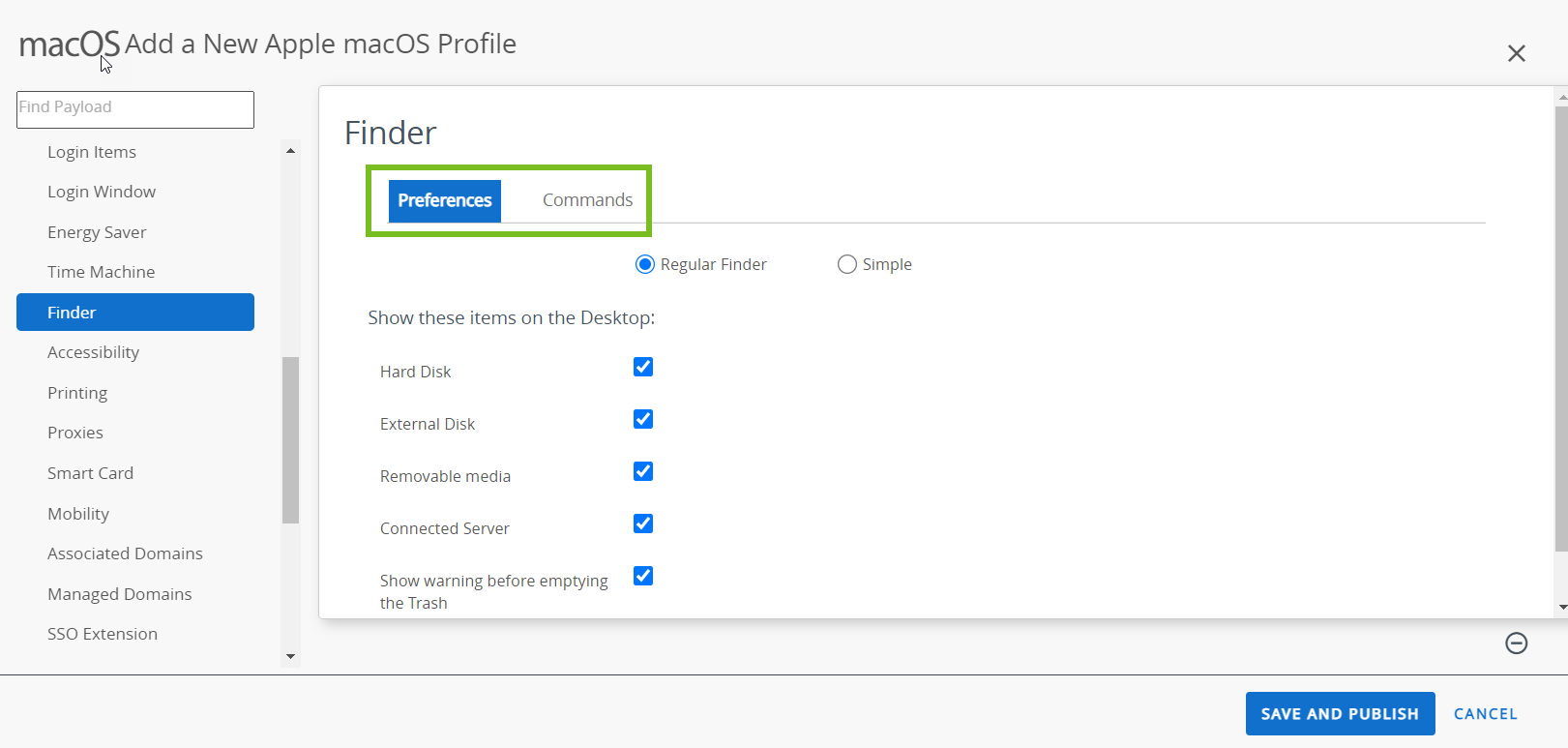Click the payload list scrollbar thumb
1568x748 pixels.
click(x=290, y=440)
